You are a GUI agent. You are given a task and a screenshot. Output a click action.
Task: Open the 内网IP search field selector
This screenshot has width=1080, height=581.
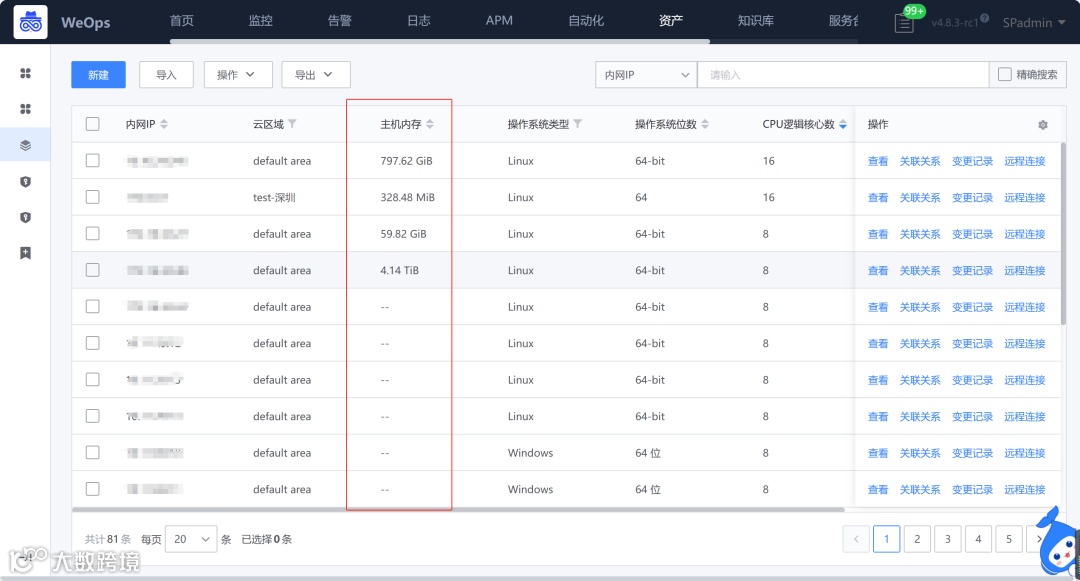pos(646,74)
